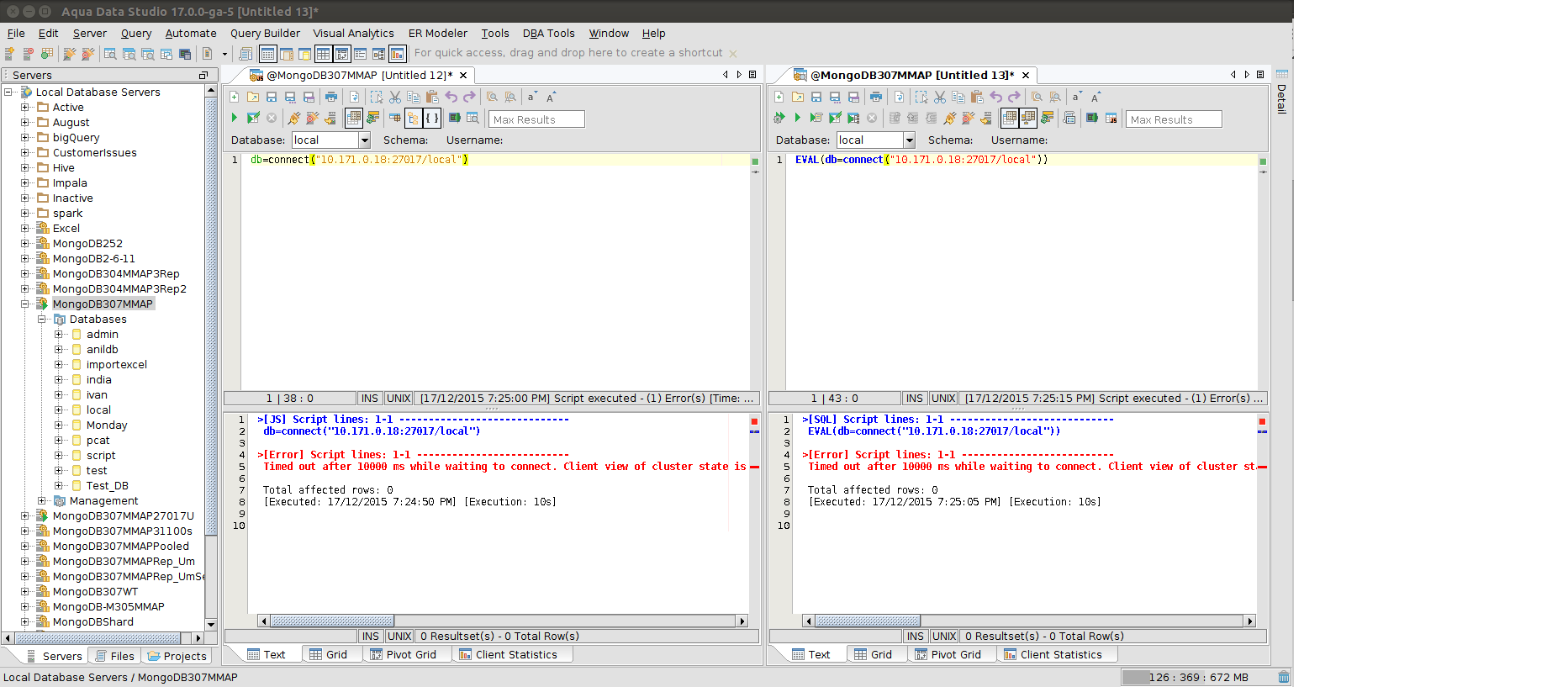The width and height of the screenshot is (1568, 687).
Task: Expand the admin database node
Action: [x=59, y=335]
